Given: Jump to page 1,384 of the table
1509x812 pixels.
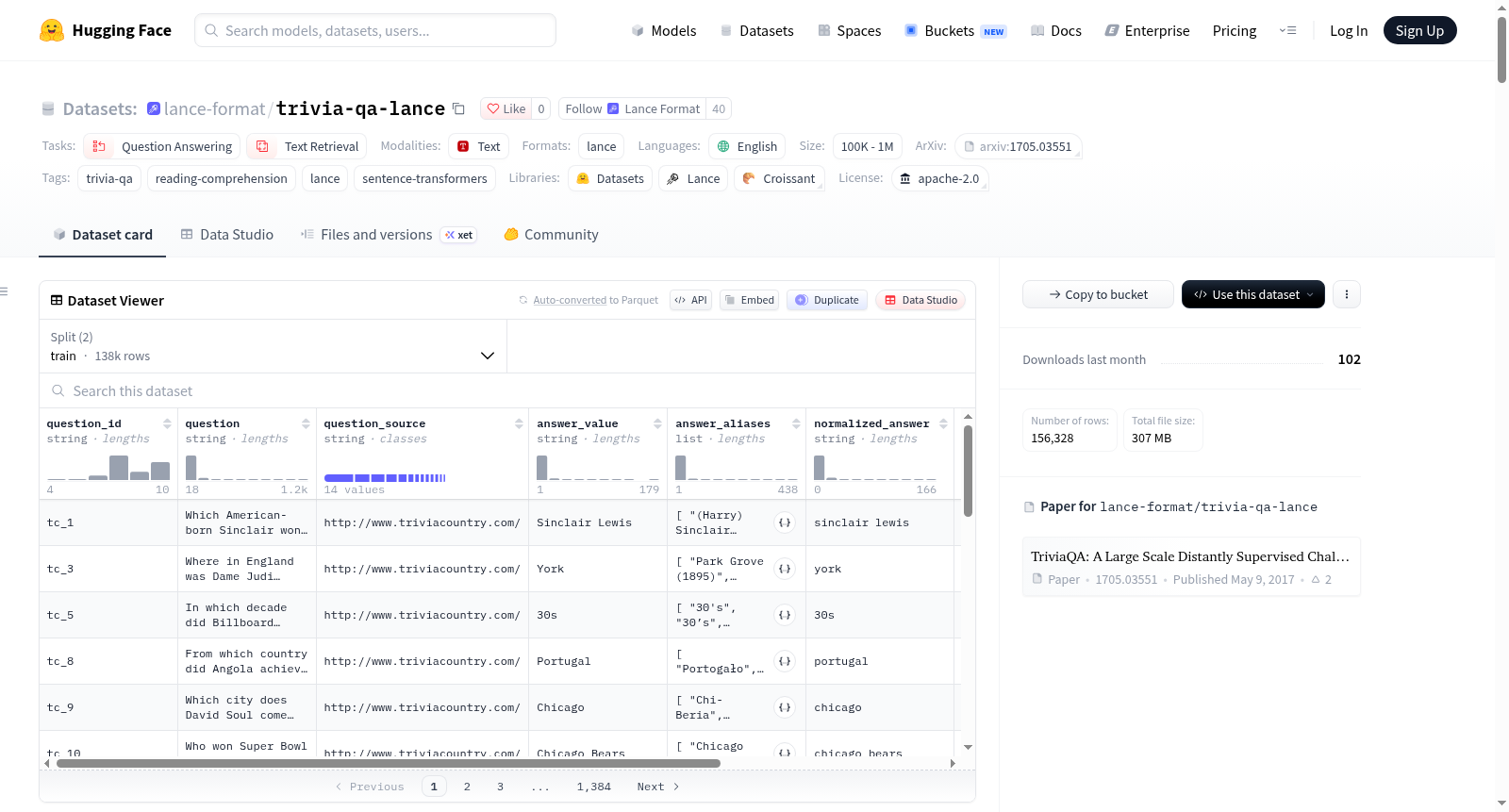Looking at the screenshot, I should coord(594,787).
